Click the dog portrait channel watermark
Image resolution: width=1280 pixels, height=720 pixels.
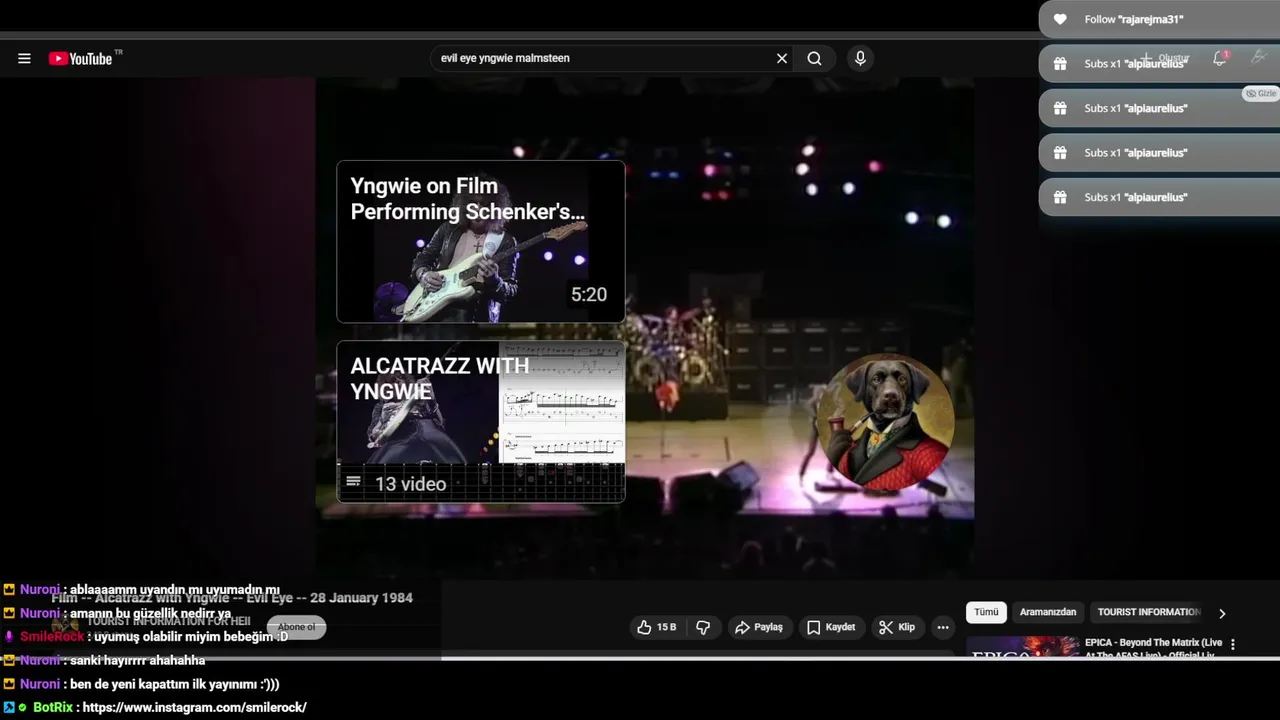tap(887, 421)
